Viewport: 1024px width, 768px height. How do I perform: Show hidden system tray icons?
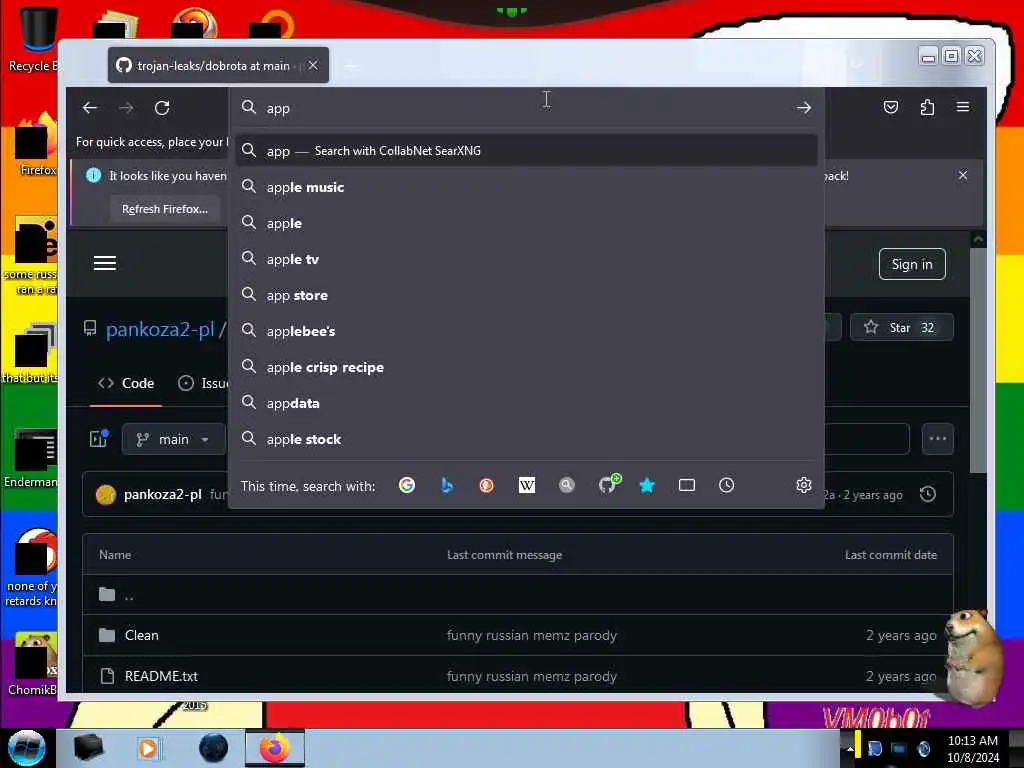coord(850,748)
